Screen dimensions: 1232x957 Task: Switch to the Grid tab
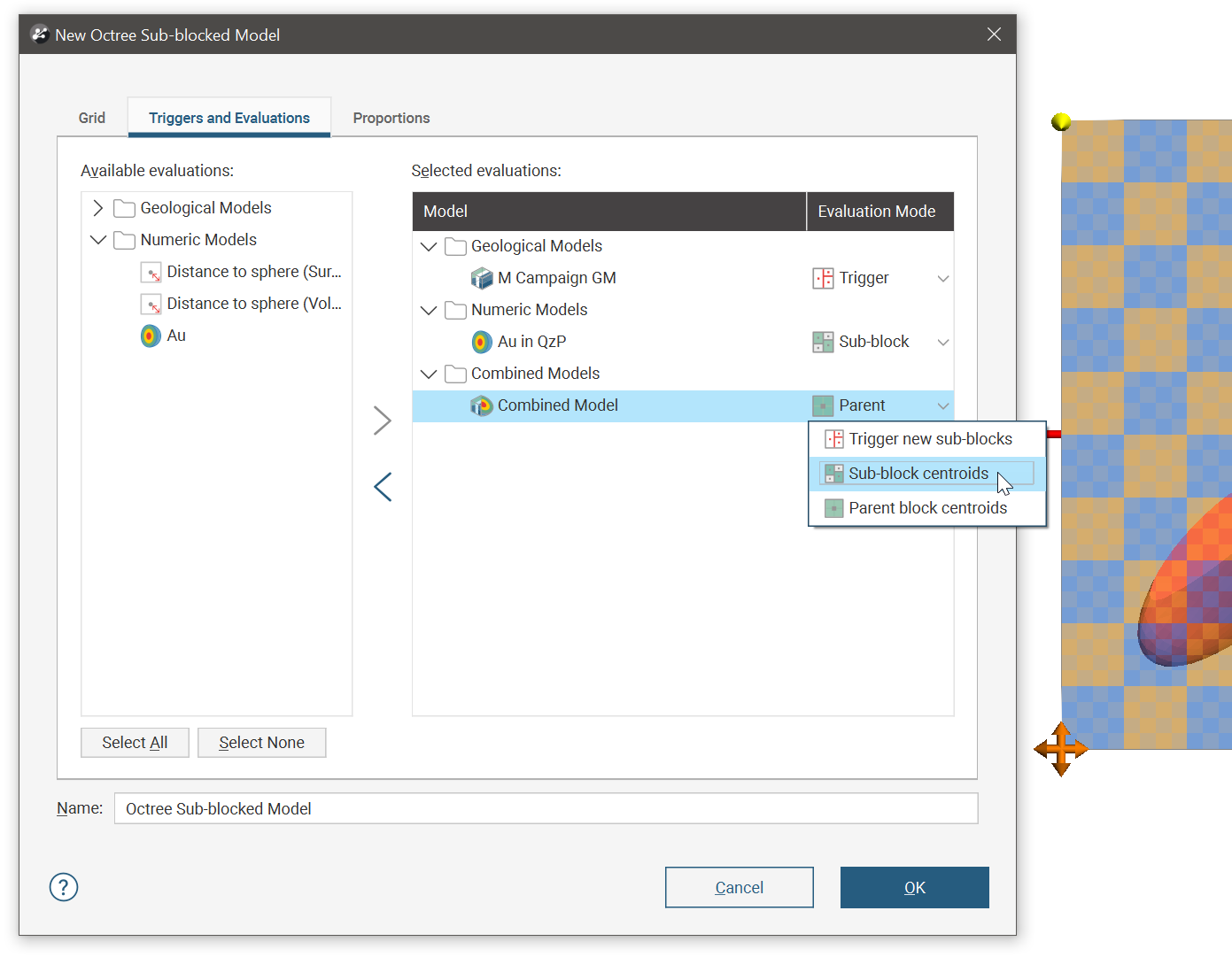92,118
